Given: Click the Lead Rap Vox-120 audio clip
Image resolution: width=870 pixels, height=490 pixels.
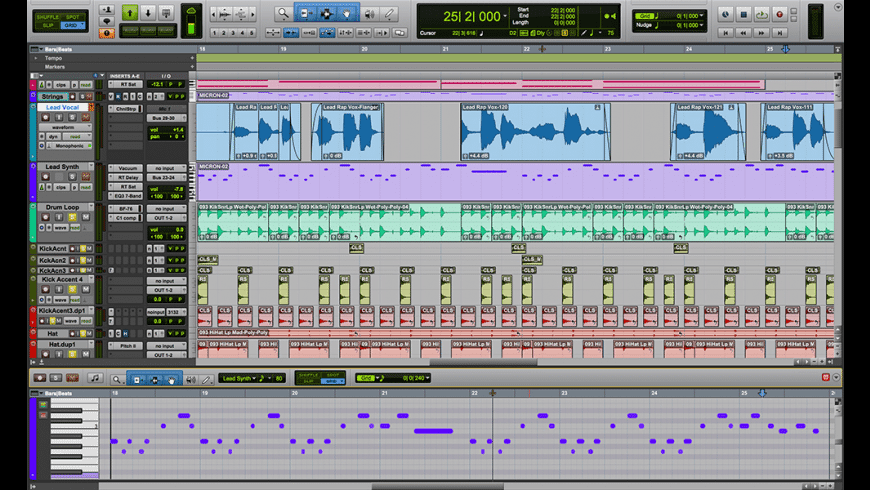Looking at the screenshot, I should pyautogui.click(x=534, y=132).
